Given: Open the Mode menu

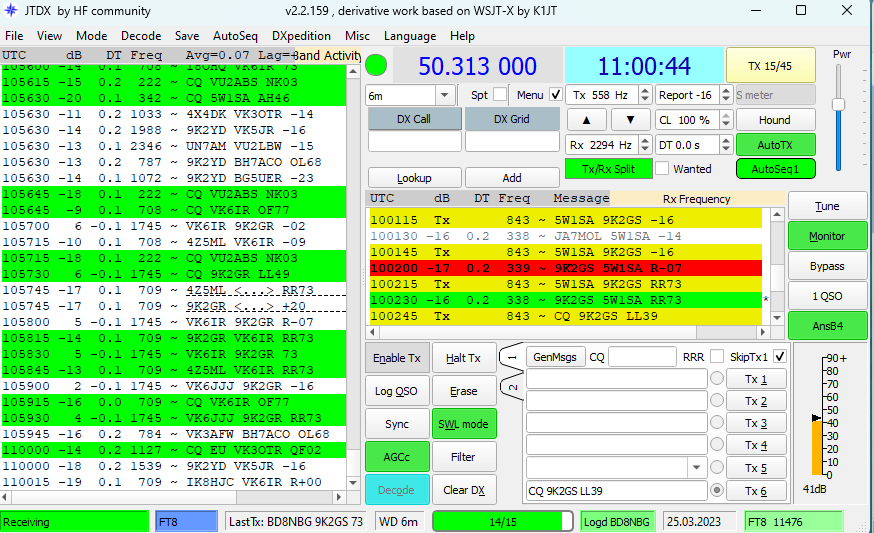Looking at the screenshot, I should [91, 36].
